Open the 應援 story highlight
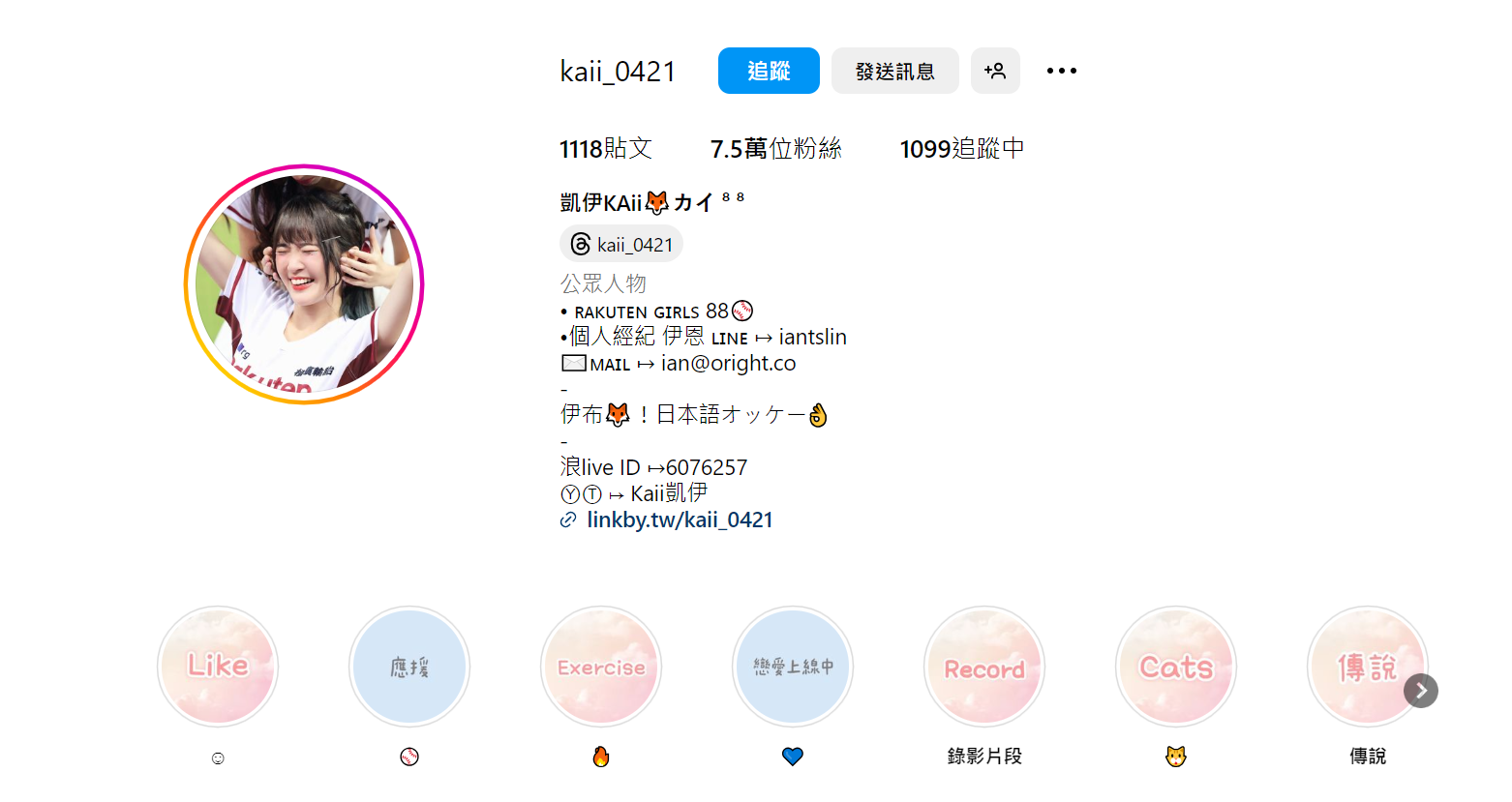Screen dimensions: 1512x802 tap(409, 667)
